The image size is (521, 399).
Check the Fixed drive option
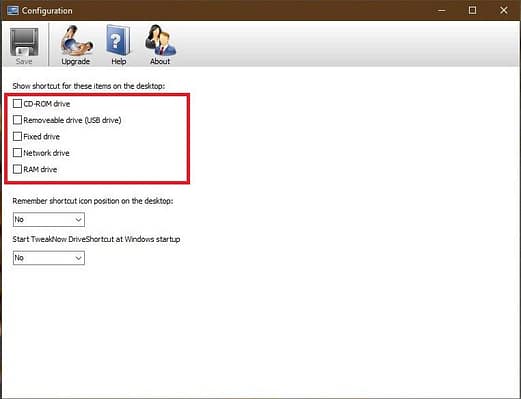(17, 136)
